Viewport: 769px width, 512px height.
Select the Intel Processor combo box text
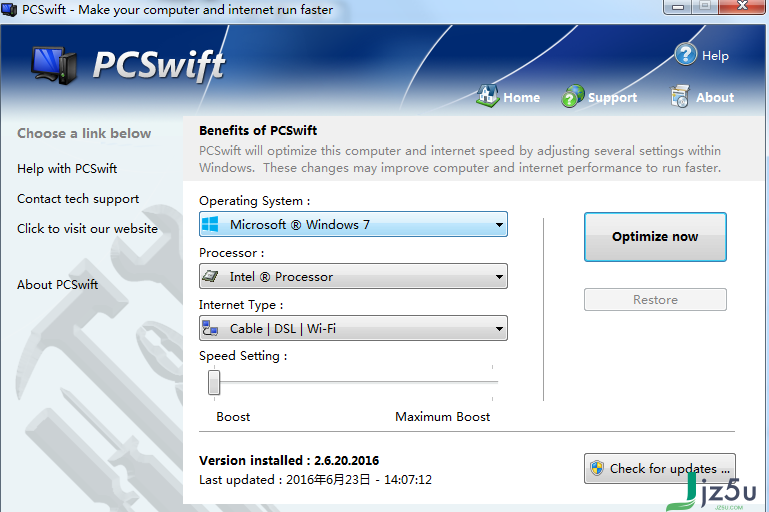pos(281,277)
